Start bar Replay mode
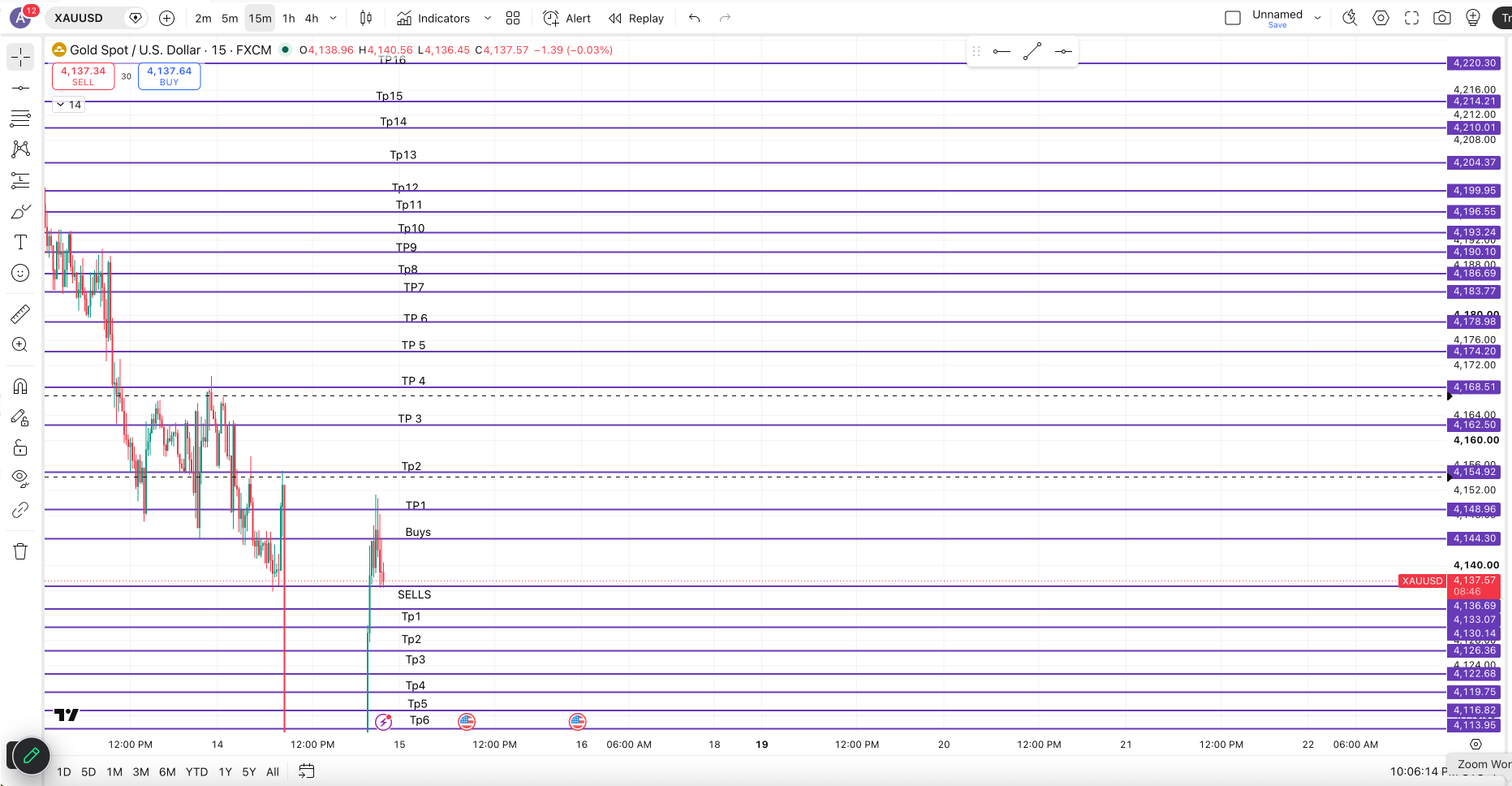The height and width of the screenshot is (786, 1512). click(636, 18)
